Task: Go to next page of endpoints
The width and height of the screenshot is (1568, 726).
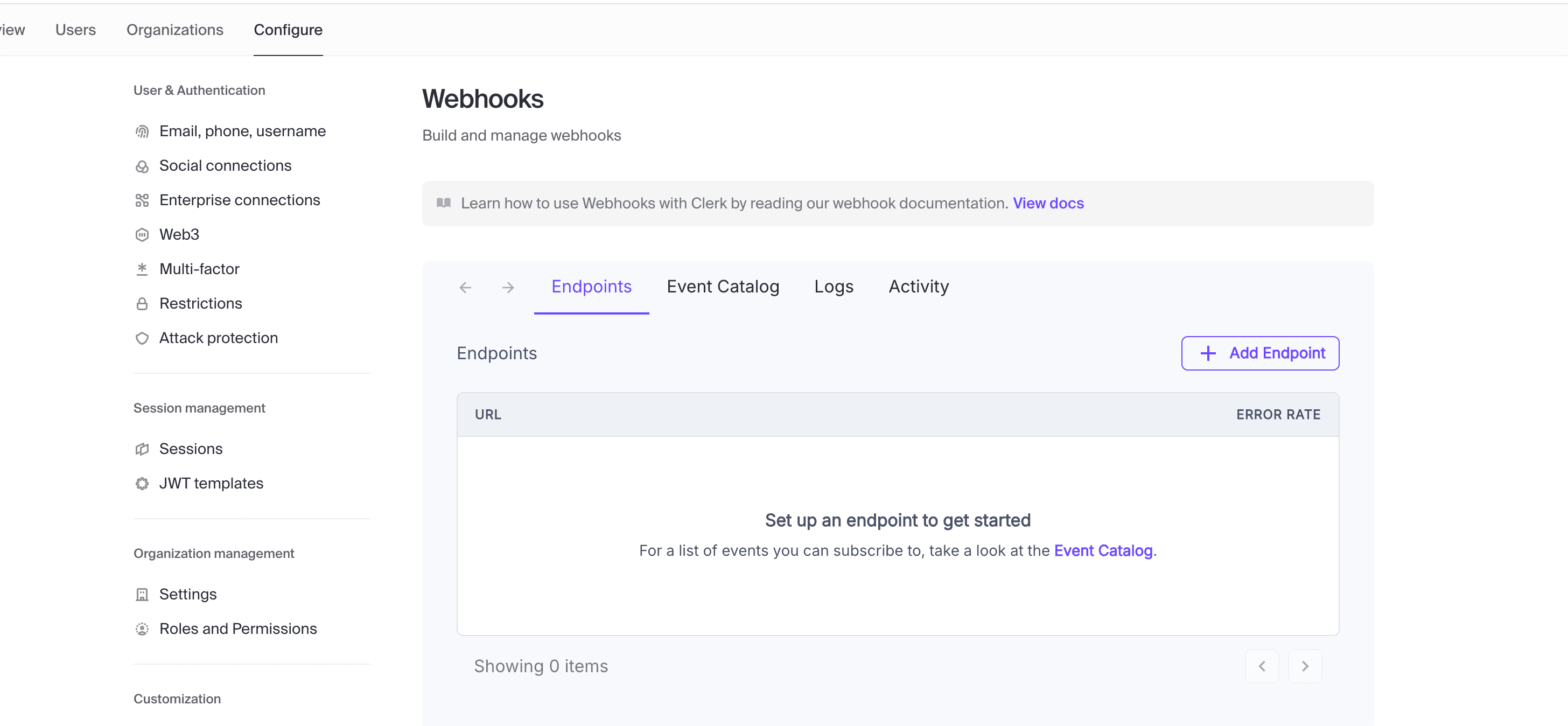Action: coord(1305,666)
